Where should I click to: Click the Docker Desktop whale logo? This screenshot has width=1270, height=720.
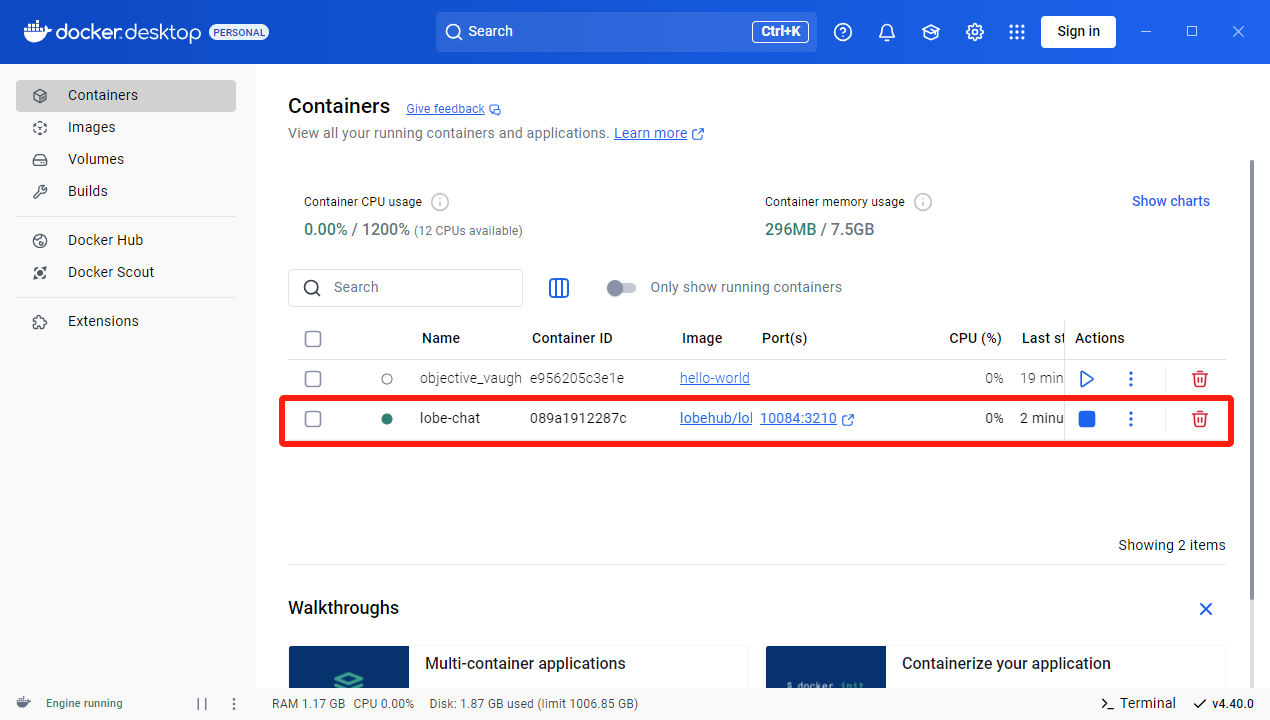[x=36, y=31]
